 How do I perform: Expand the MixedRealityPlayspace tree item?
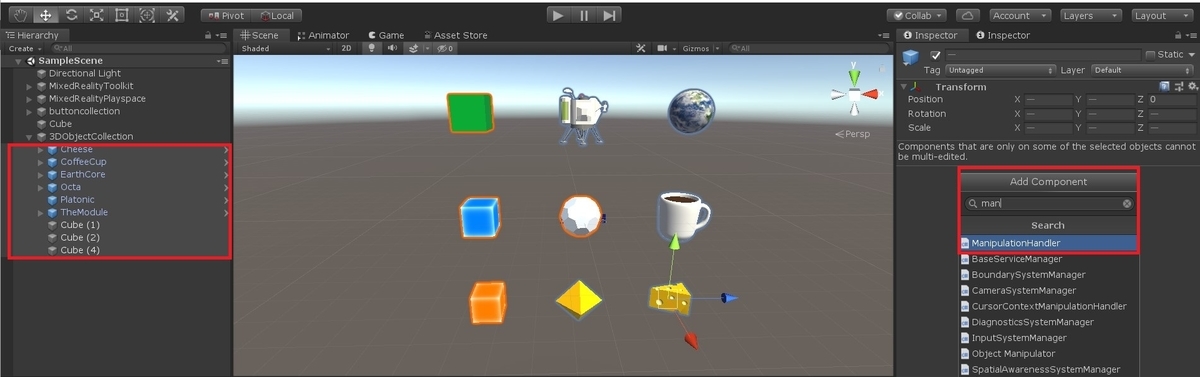pyautogui.click(x=30, y=99)
